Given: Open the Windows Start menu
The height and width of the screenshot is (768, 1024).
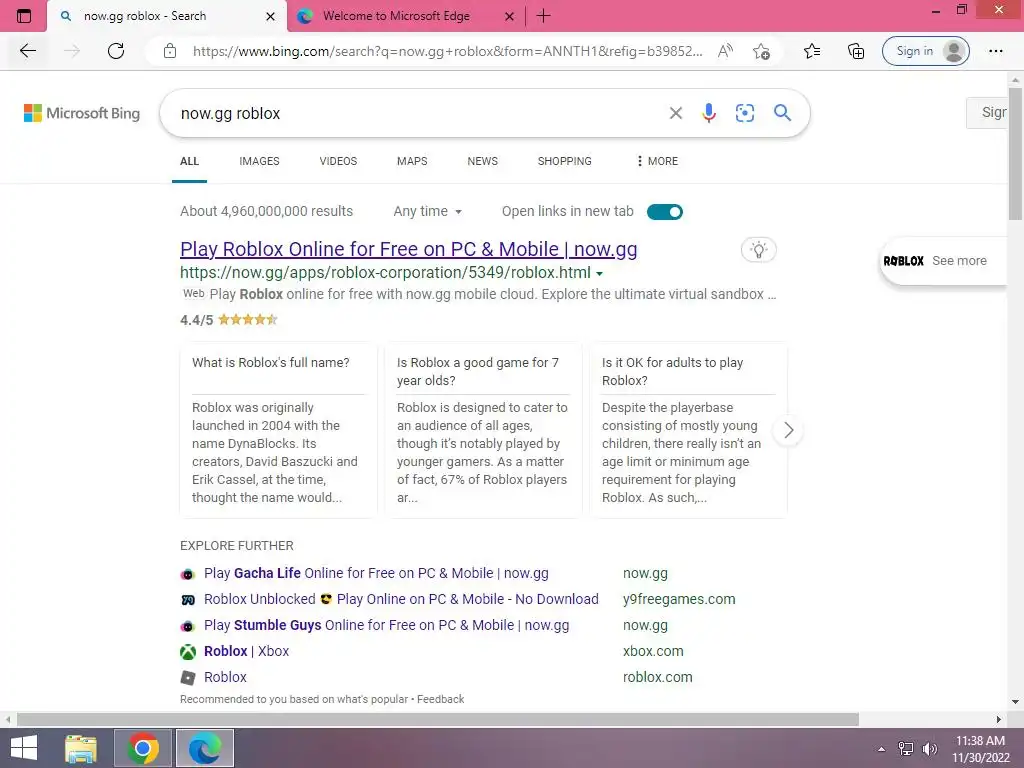Looking at the screenshot, I should pos(24,748).
